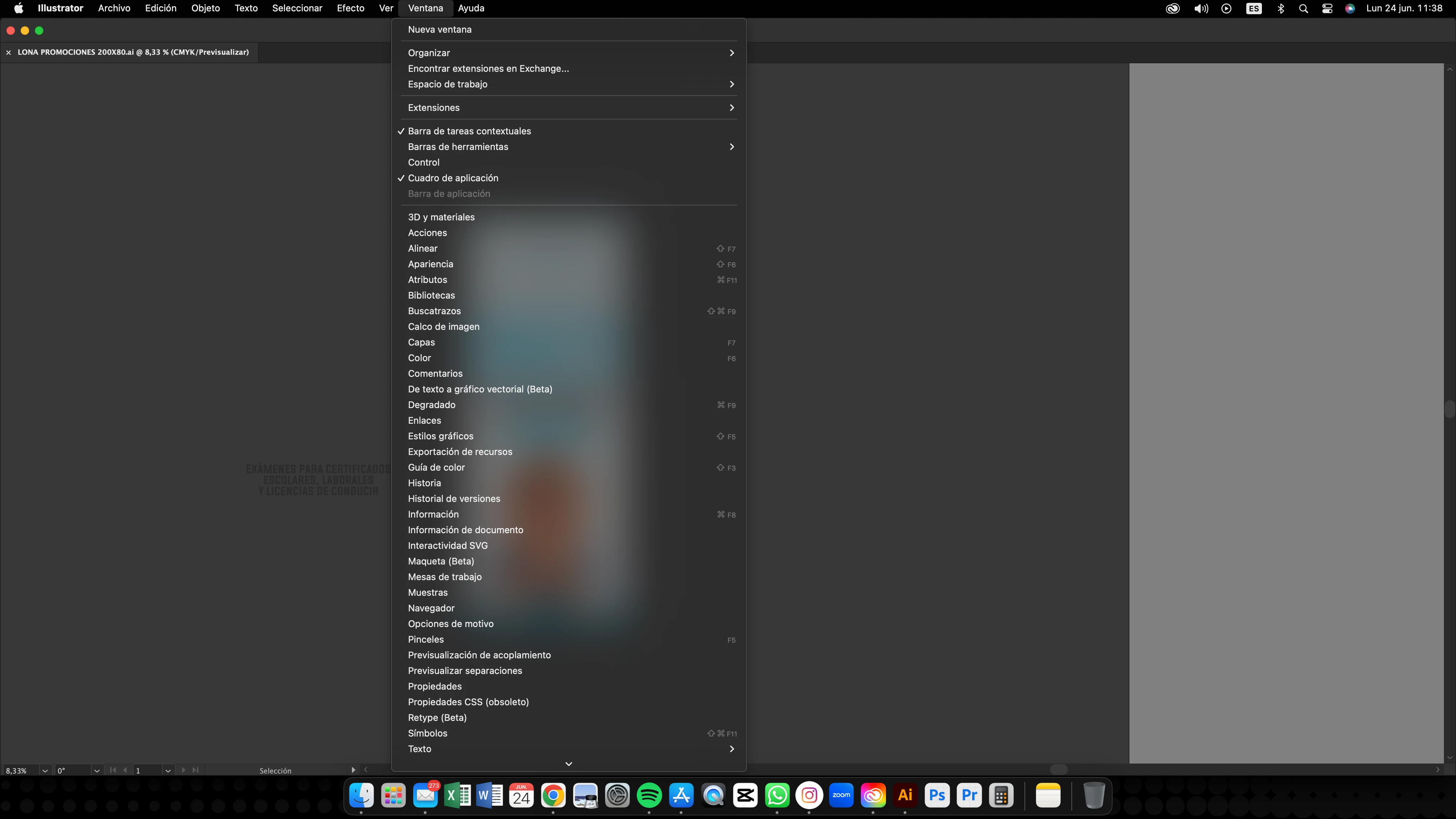Click the Spotlight search magnifier icon

click(1304, 9)
